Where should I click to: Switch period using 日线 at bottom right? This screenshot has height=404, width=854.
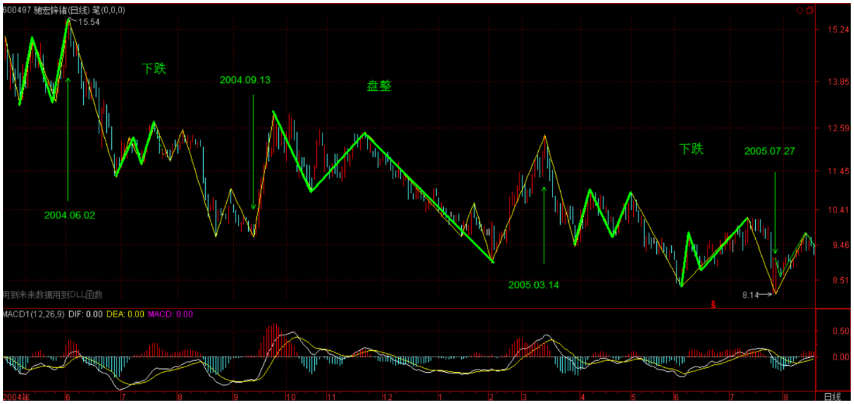pos(832,397)
